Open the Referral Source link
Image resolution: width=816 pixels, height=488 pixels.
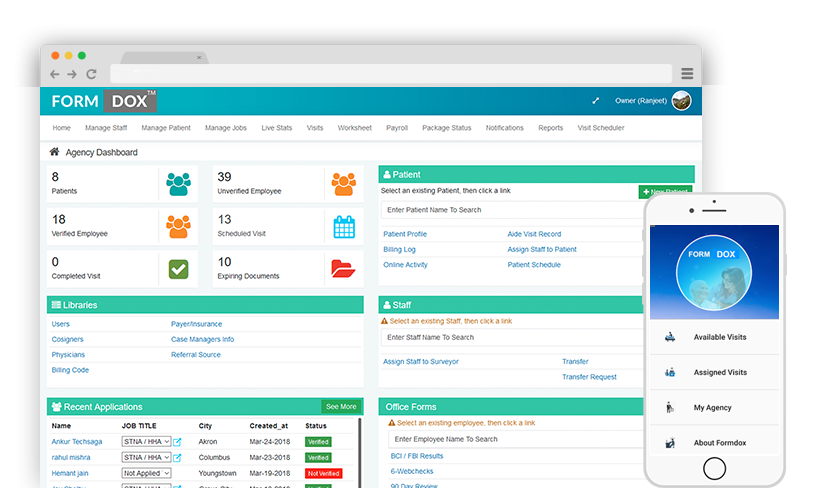196,355
